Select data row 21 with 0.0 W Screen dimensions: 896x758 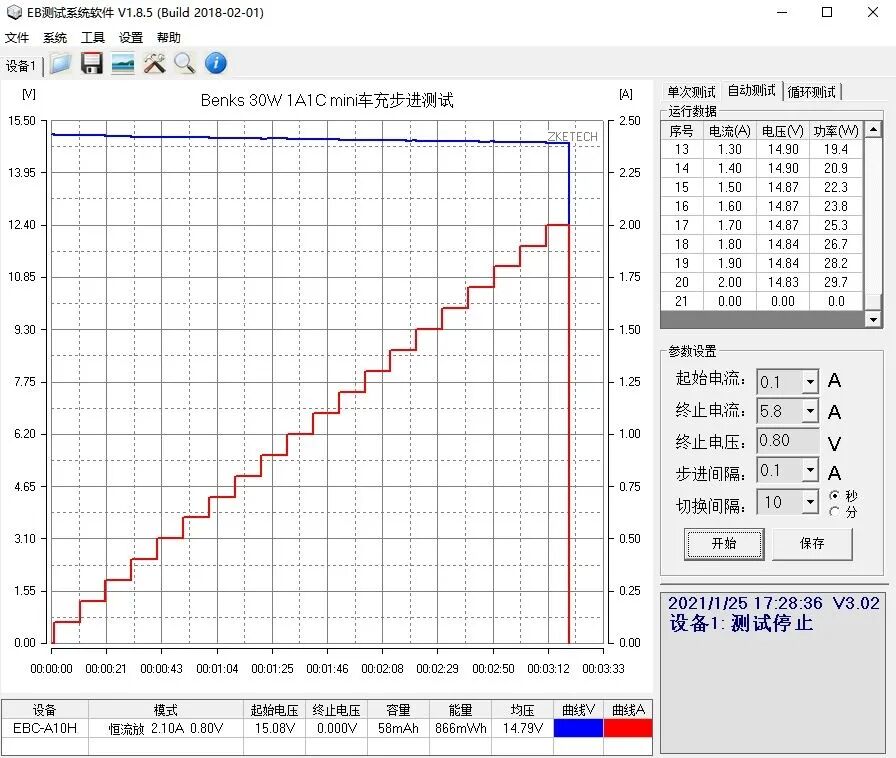(x=762, y=301)
